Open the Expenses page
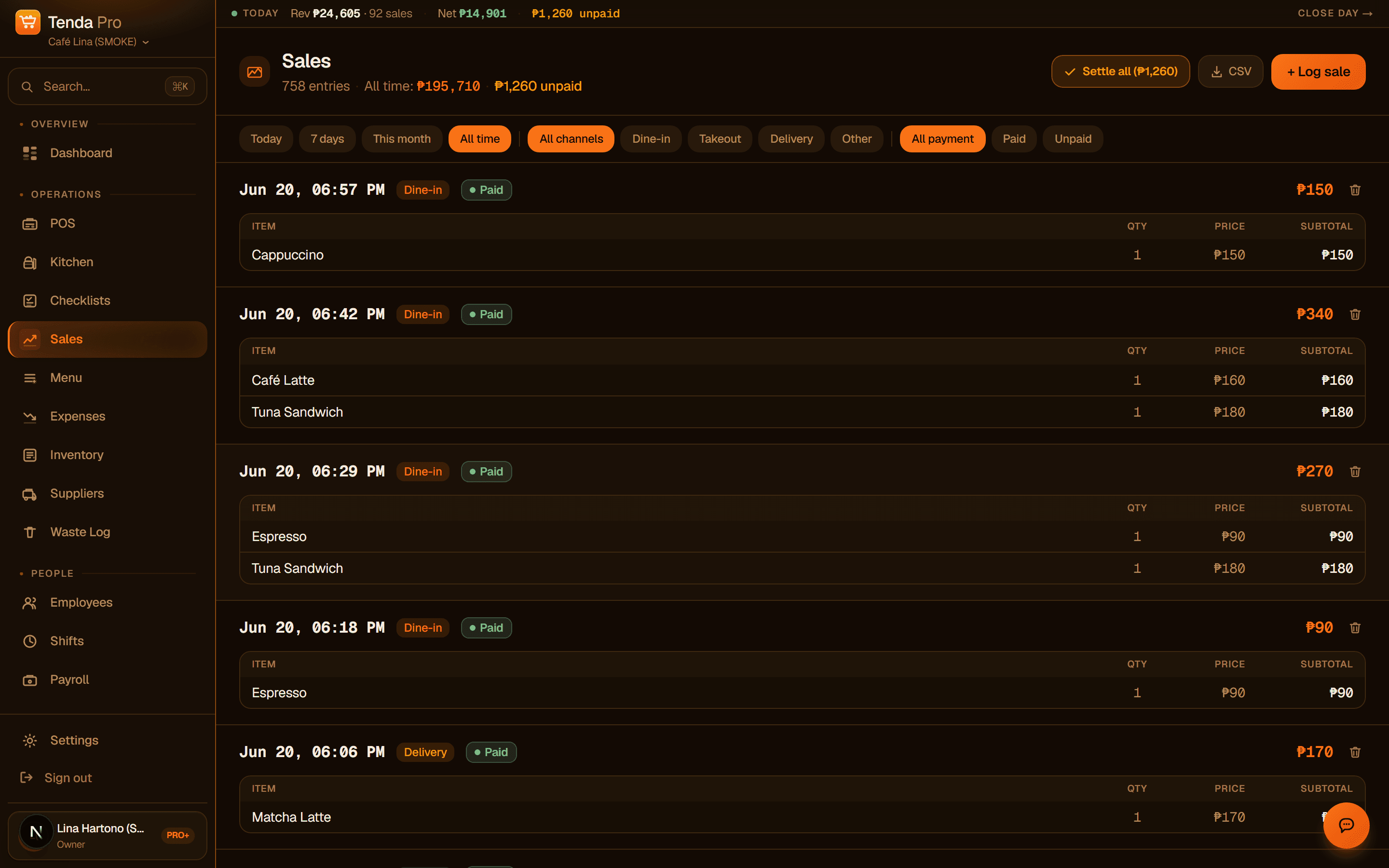 [x=108, y=416]
